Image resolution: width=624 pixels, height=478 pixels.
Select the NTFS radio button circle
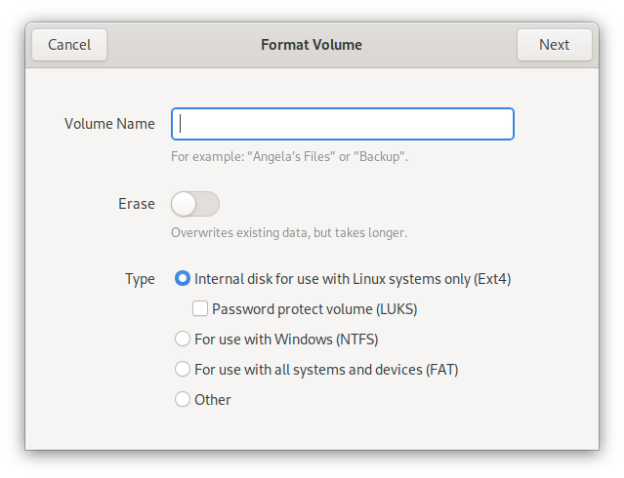pyautogui.click(x=182, y=339)
